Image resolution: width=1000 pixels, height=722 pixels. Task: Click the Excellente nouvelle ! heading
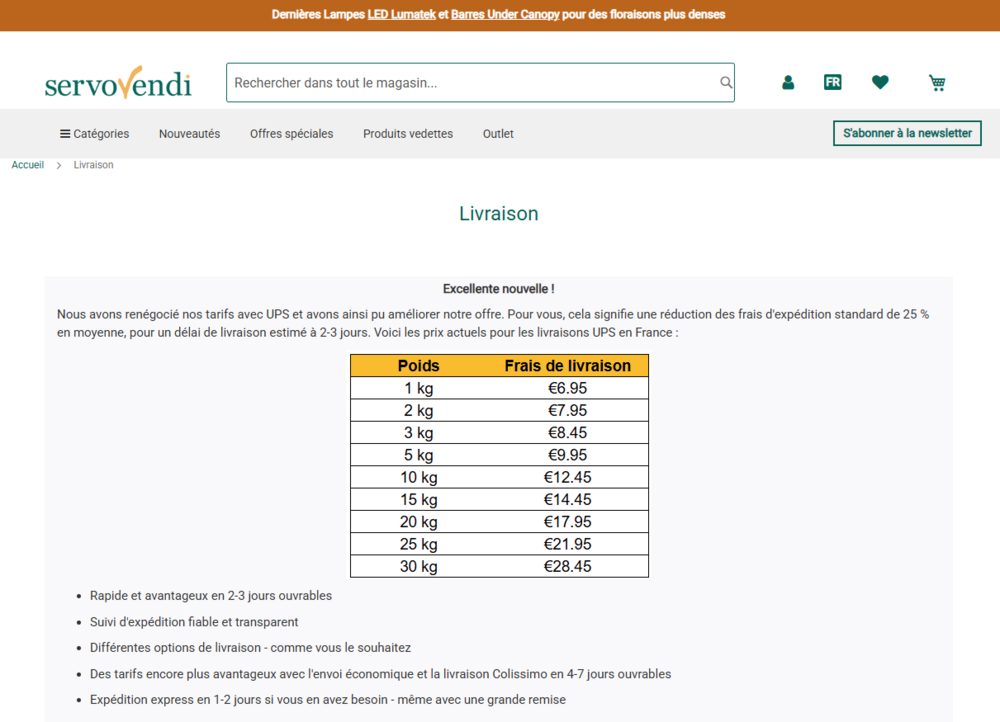499,289
